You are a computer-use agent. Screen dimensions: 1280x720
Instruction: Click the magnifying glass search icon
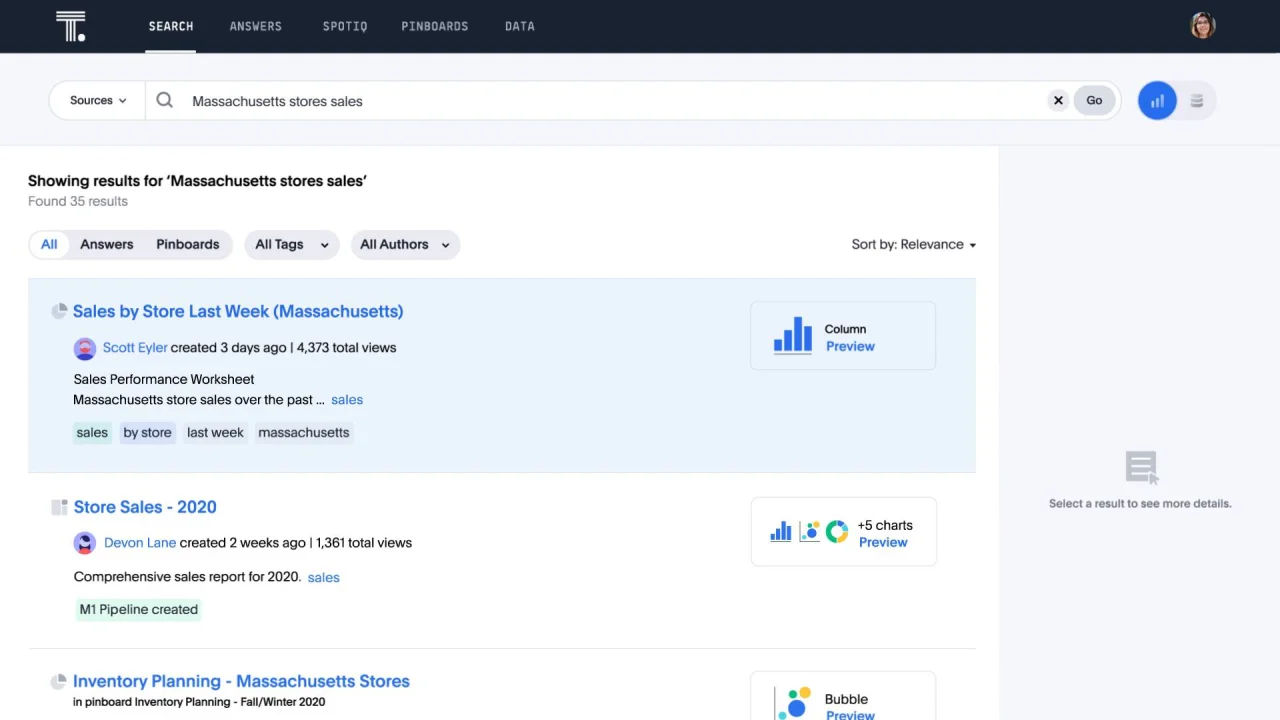click(x=165, y=100)
